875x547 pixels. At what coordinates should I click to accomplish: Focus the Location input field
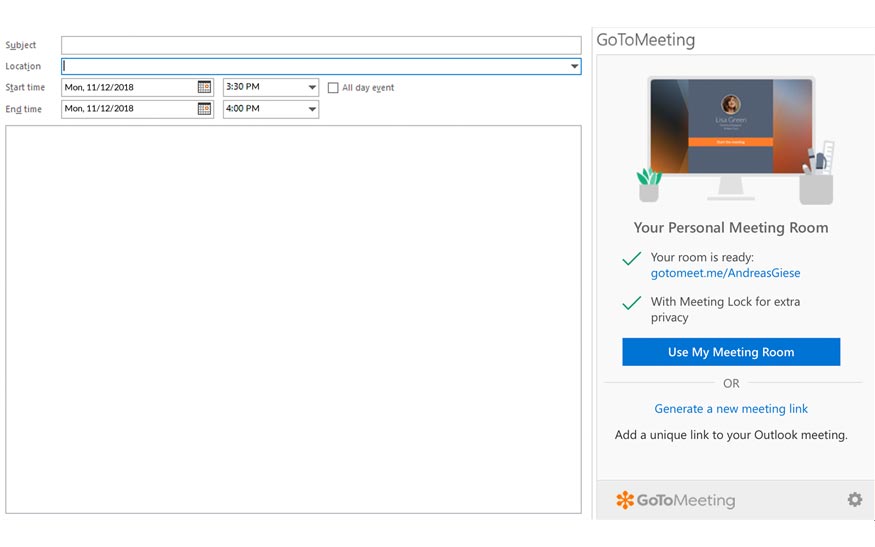(x=321, y=66)
